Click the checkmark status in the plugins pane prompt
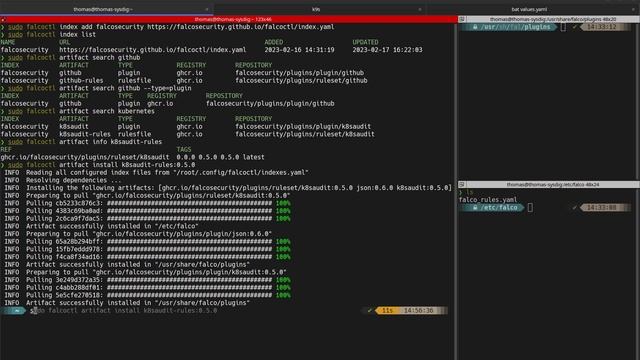The width and height of the screenshot is (640, 360). [574, 27]
